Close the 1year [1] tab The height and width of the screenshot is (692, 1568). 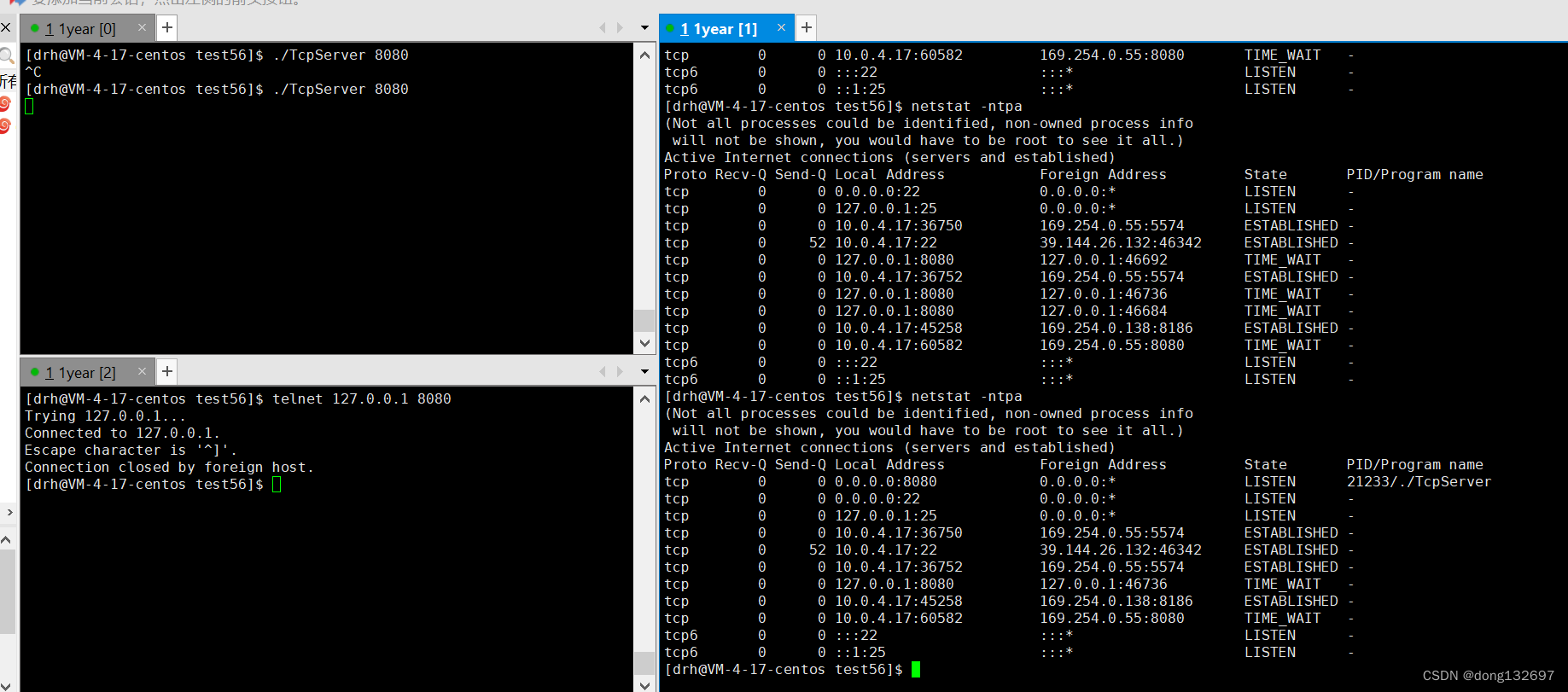click(781, 28)
